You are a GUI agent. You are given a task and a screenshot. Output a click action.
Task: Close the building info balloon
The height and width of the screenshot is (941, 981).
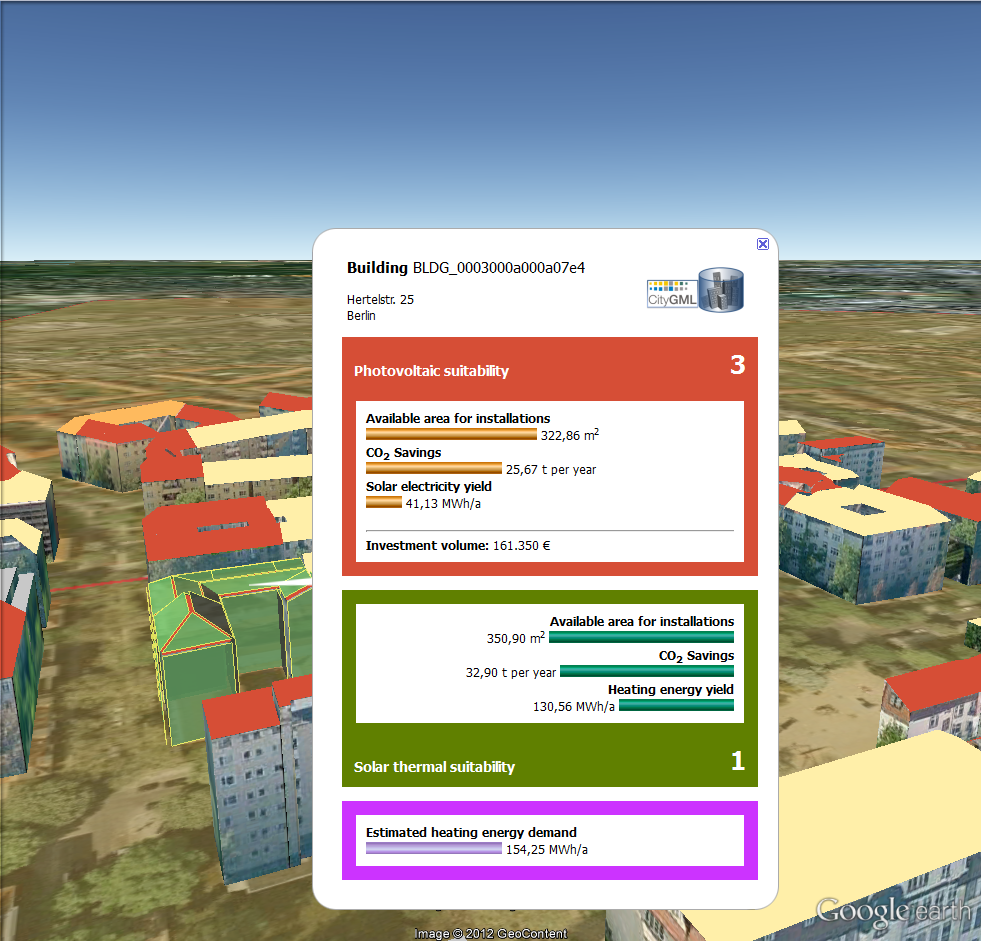[x=763, y=244]
